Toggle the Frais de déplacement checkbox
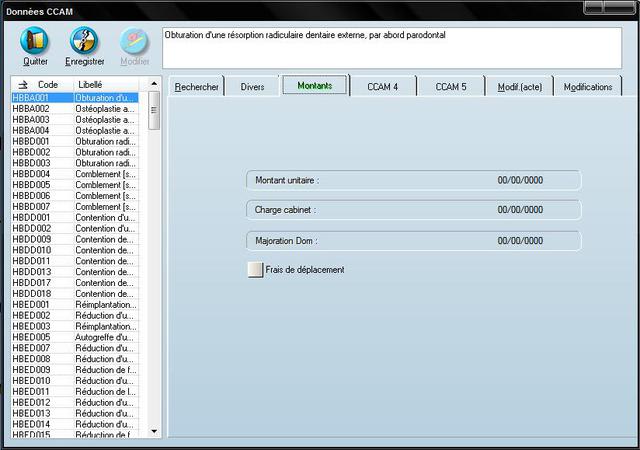 click(255, 270)
